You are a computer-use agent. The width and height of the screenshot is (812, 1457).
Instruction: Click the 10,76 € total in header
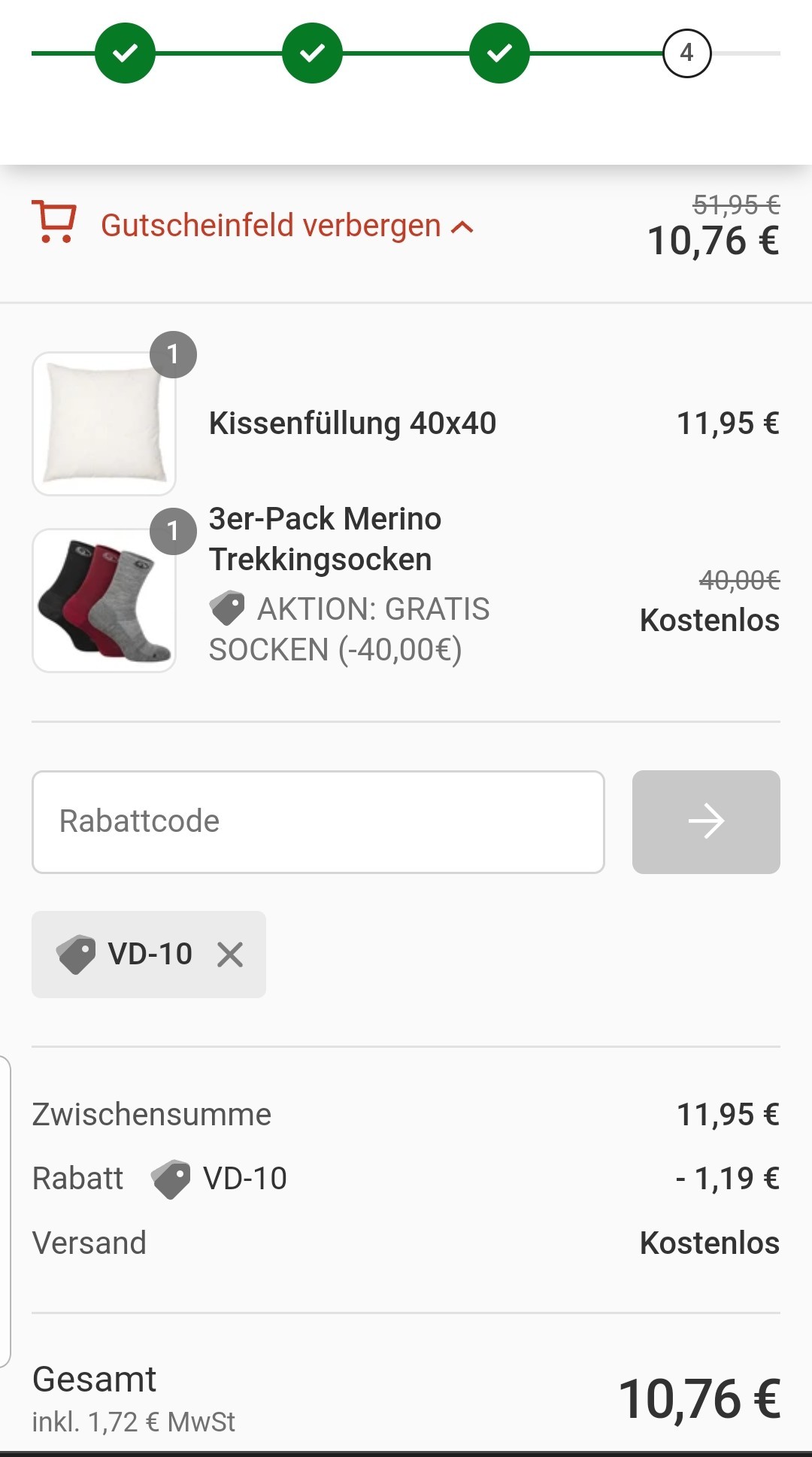(714, 241)
